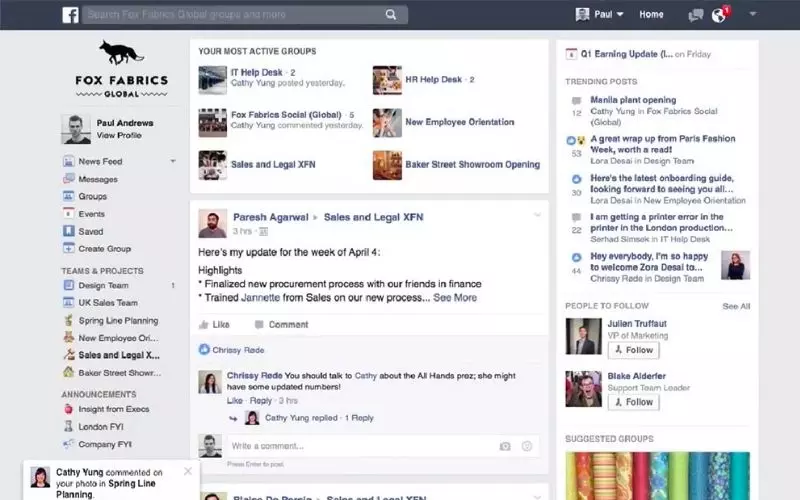
Task: Open View Profile for Paul Andrews
Action: tap(119, 135)
